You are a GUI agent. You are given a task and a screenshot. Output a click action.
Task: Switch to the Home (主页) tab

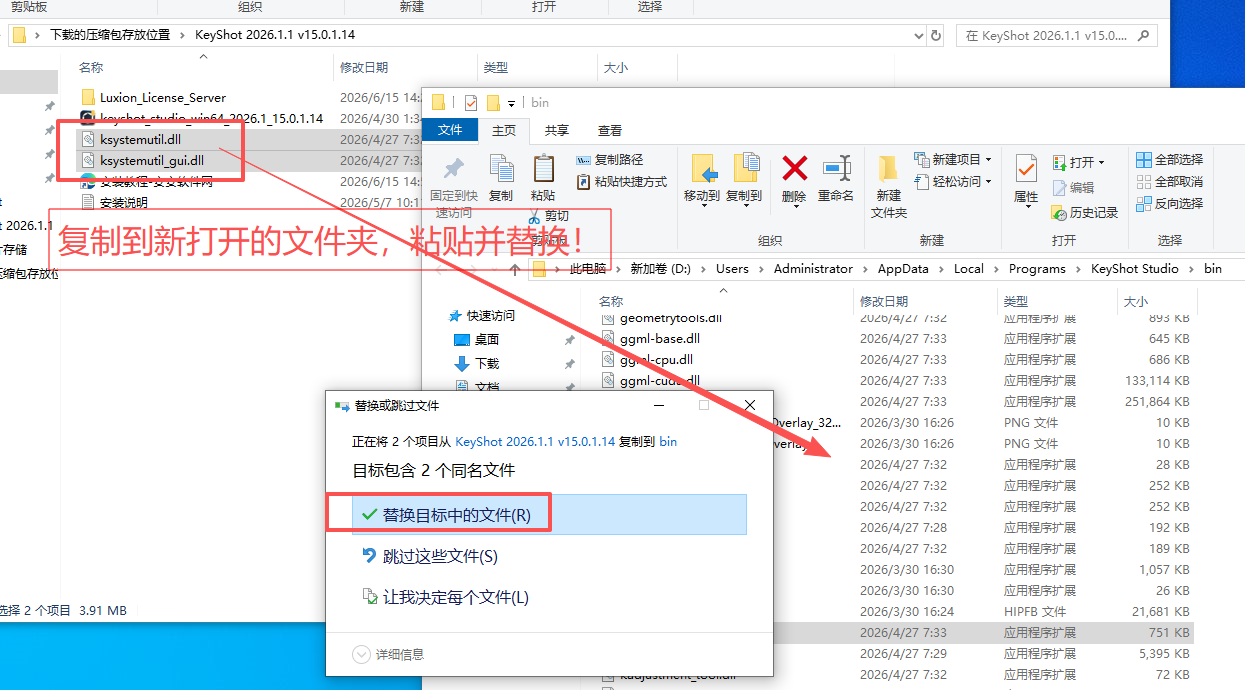(x=504, y=130)
